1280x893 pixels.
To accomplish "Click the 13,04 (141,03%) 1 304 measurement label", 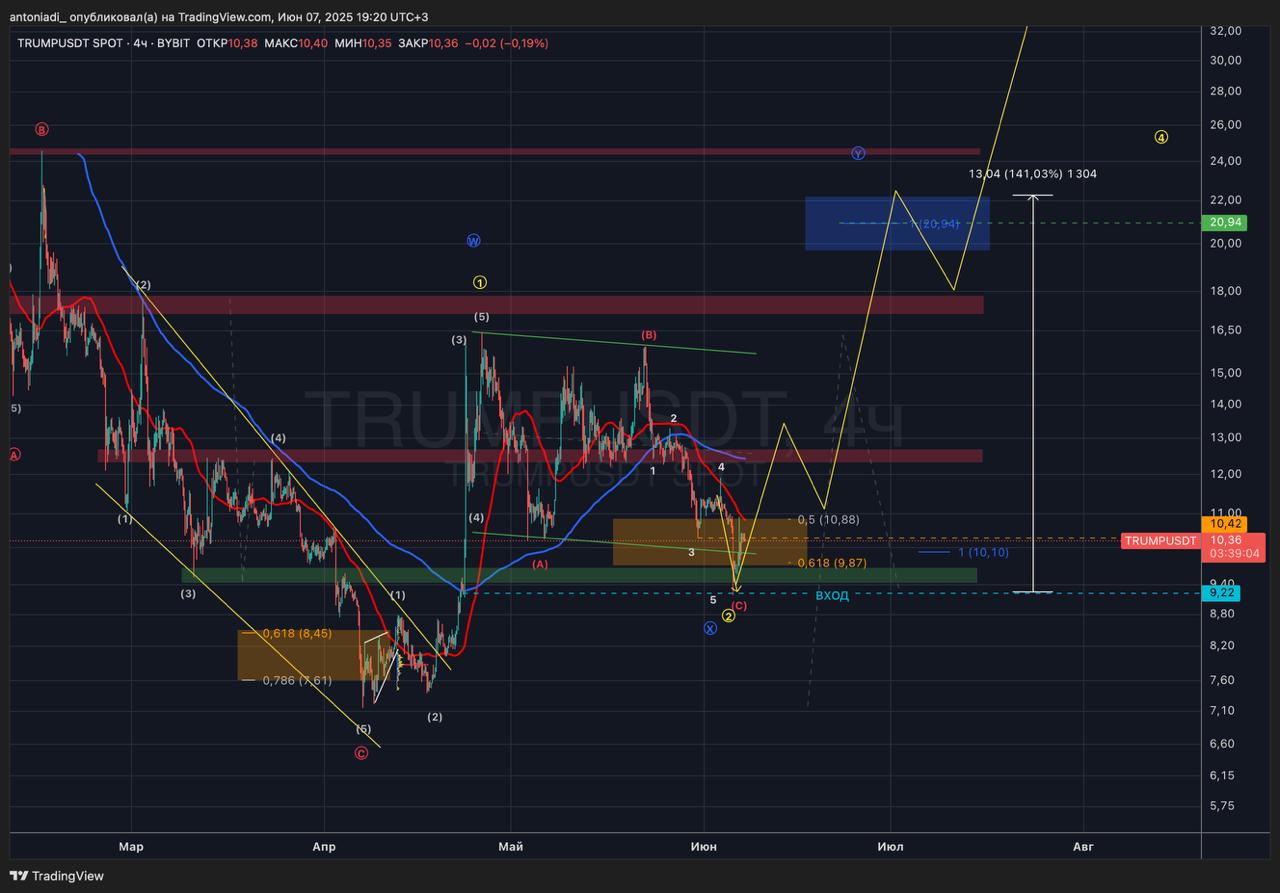I will 1033,174.
